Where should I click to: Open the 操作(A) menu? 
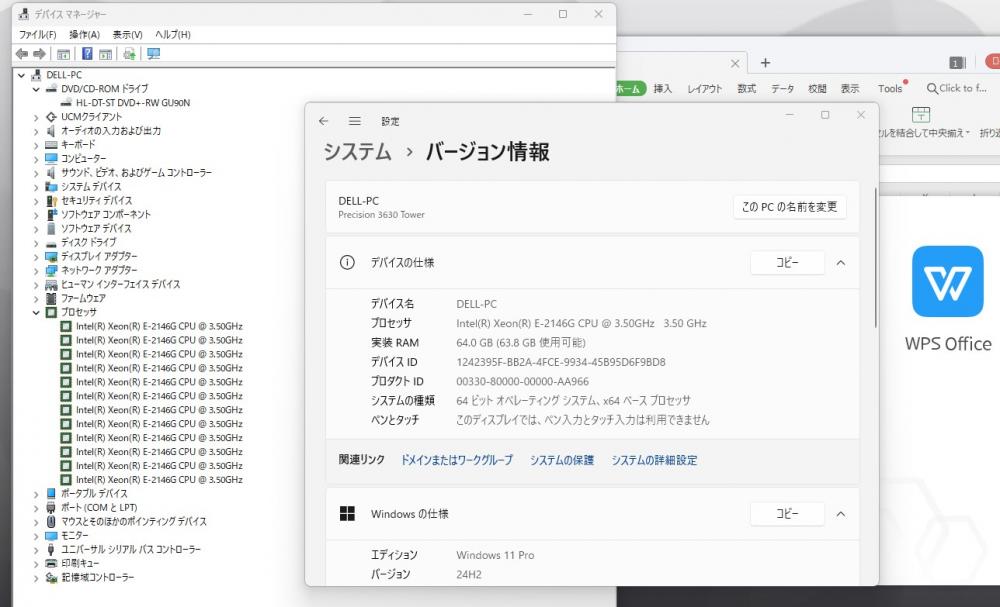coord(84,34)
